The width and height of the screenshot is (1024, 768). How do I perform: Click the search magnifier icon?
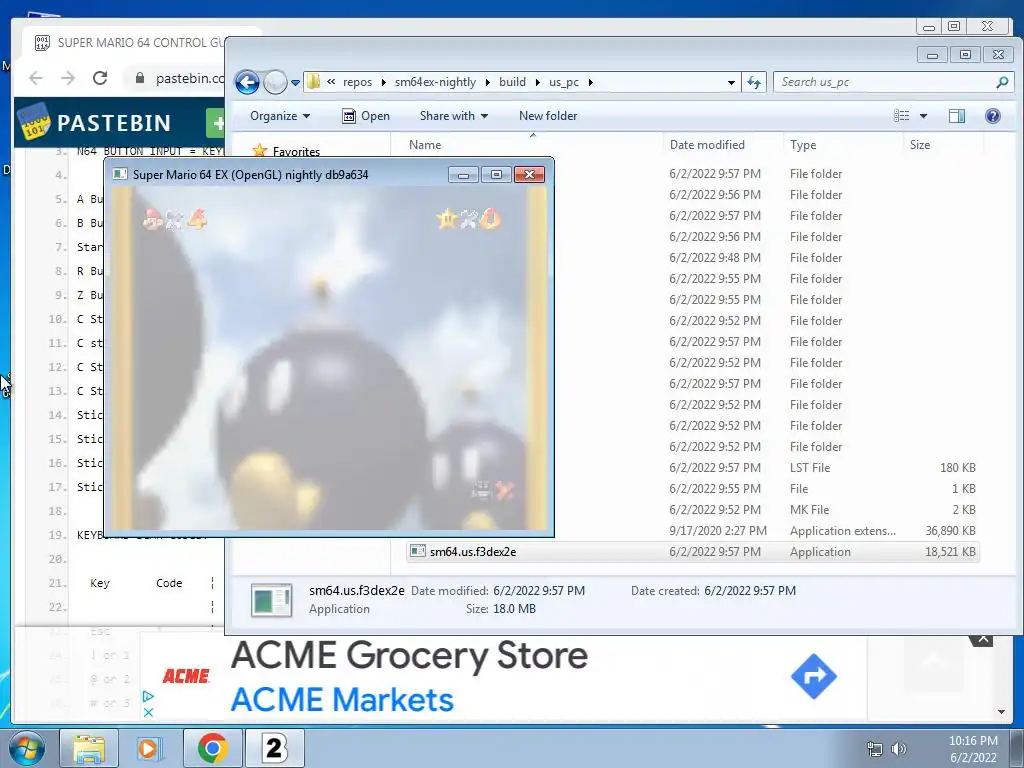1002,82
